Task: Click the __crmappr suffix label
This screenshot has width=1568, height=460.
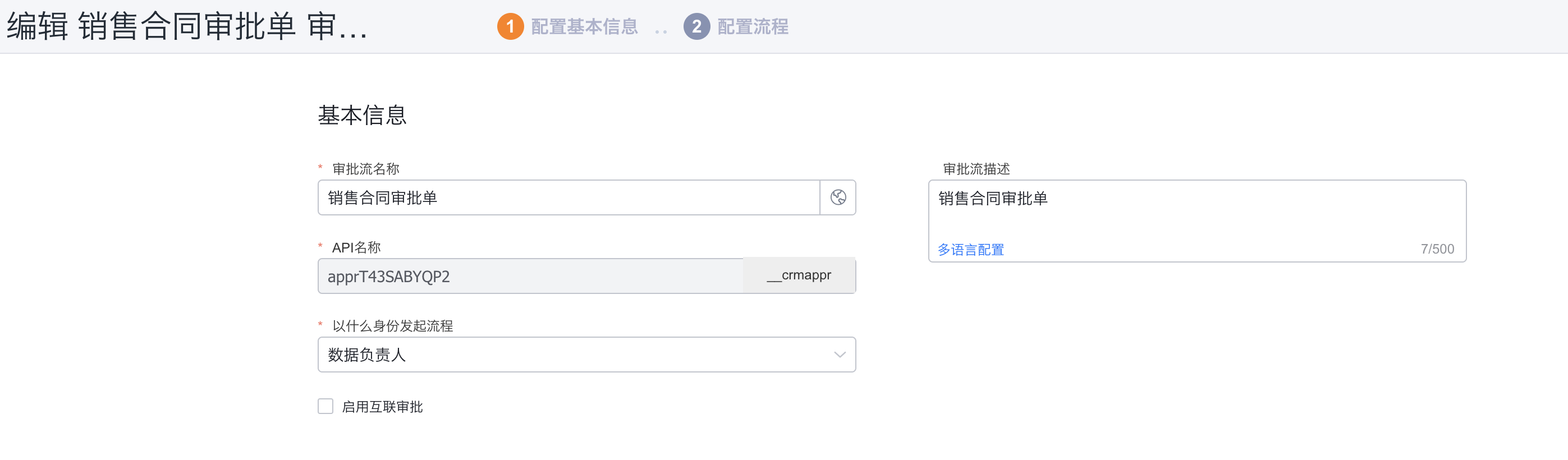Action: pyautogui.click(x=799, y=275)
